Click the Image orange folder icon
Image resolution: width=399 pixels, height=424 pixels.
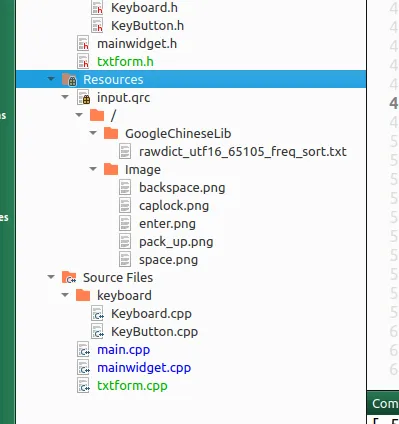111,169
